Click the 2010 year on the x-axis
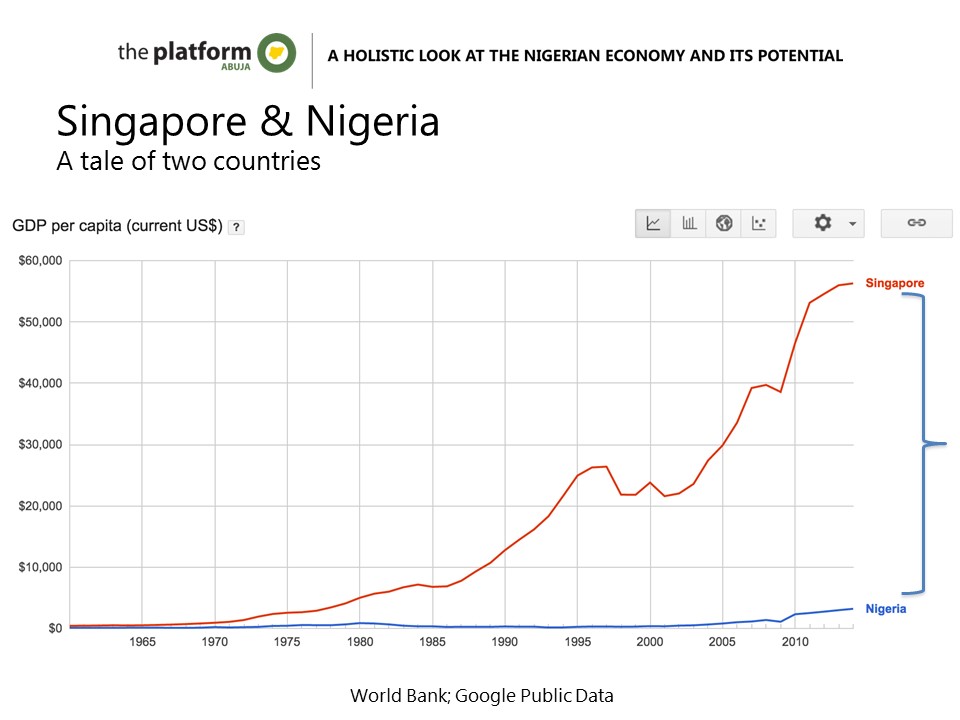 coord(795,640)
